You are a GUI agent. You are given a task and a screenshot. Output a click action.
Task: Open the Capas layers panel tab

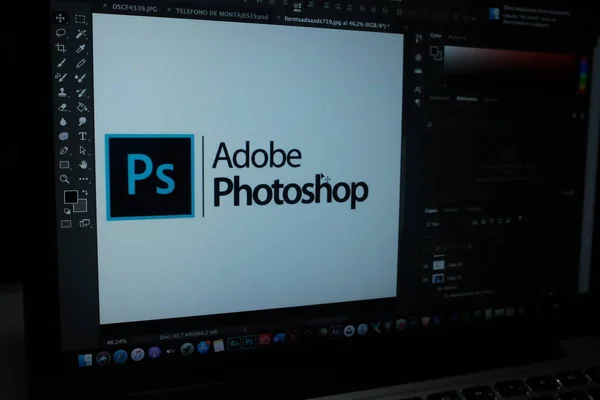pyautogui.click(x=431, y=211)
